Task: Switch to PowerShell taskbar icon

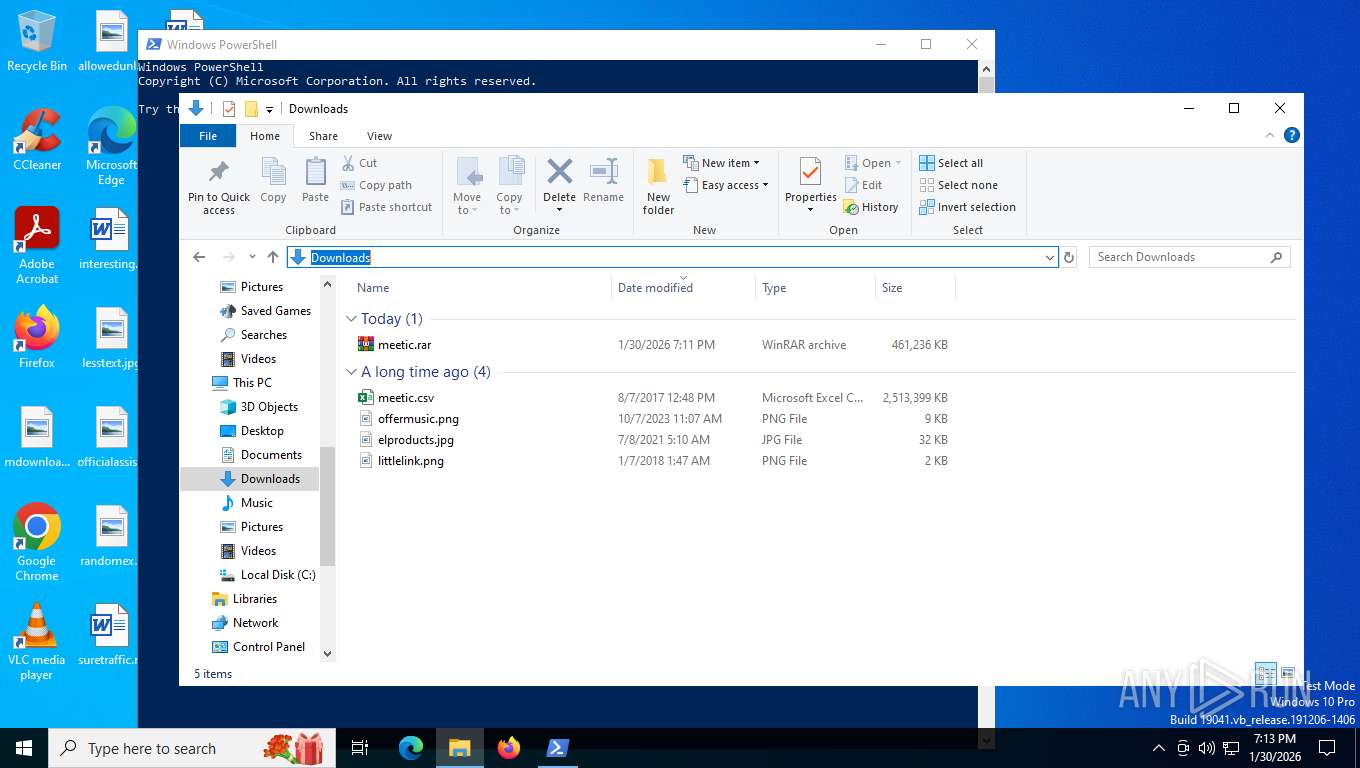Action: coord(558,748)
